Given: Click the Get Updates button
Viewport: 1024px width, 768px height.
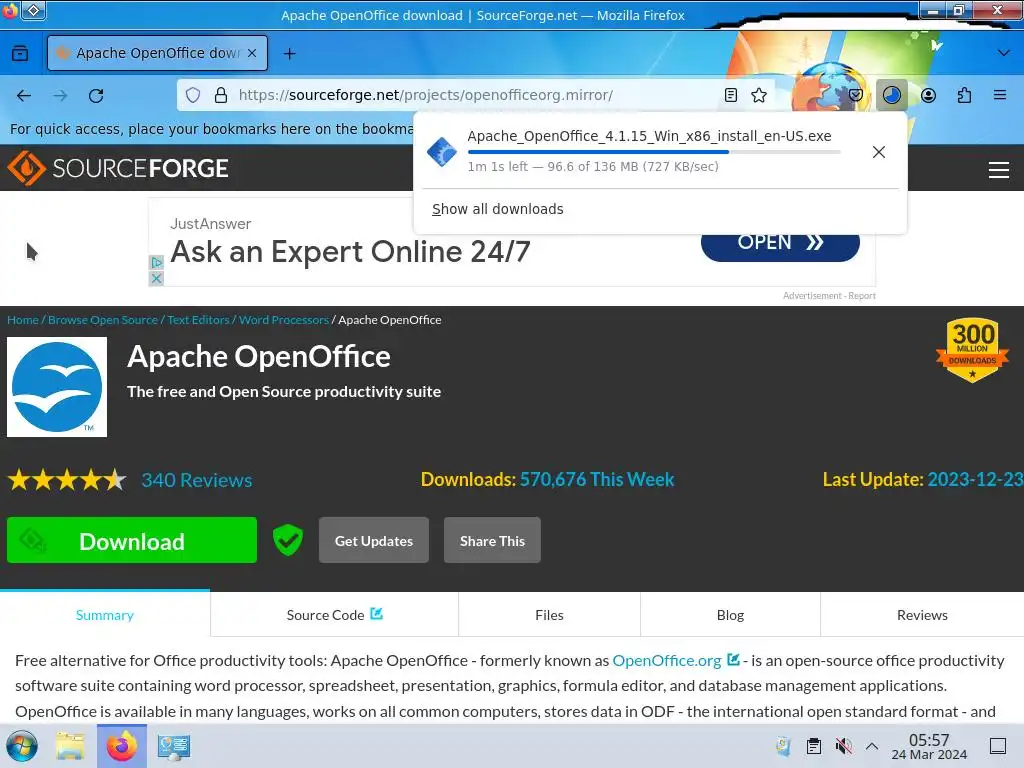Looking at the screenshot, I should pos(374,540).
